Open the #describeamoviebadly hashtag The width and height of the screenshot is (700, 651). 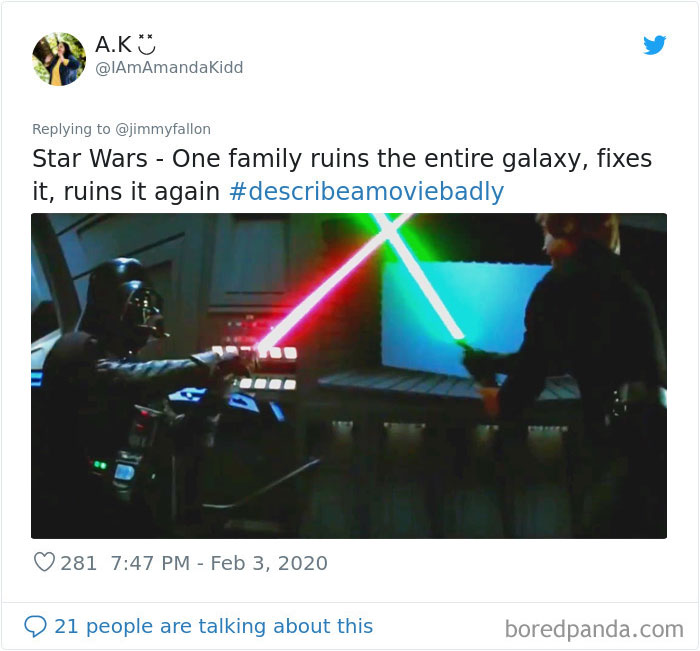[367, 192]
